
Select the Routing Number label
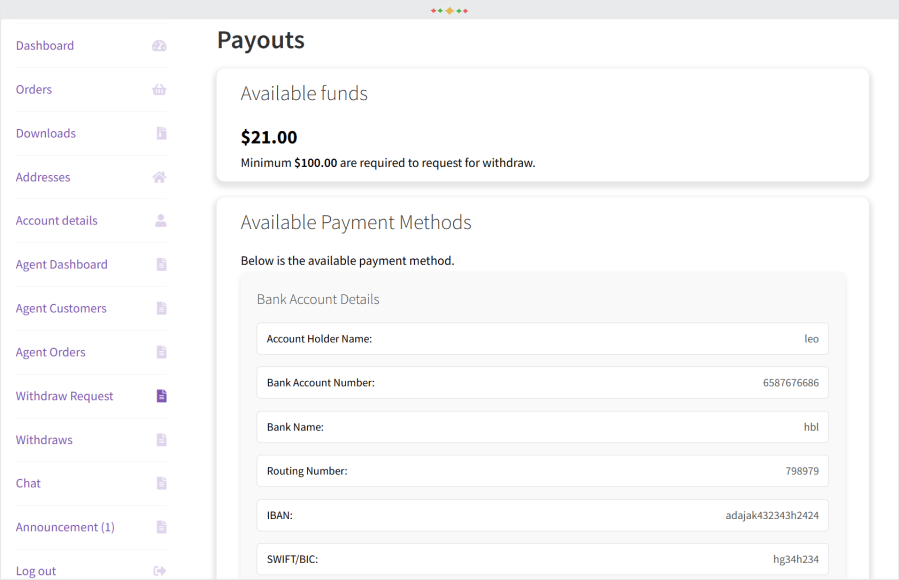[307, 471]
